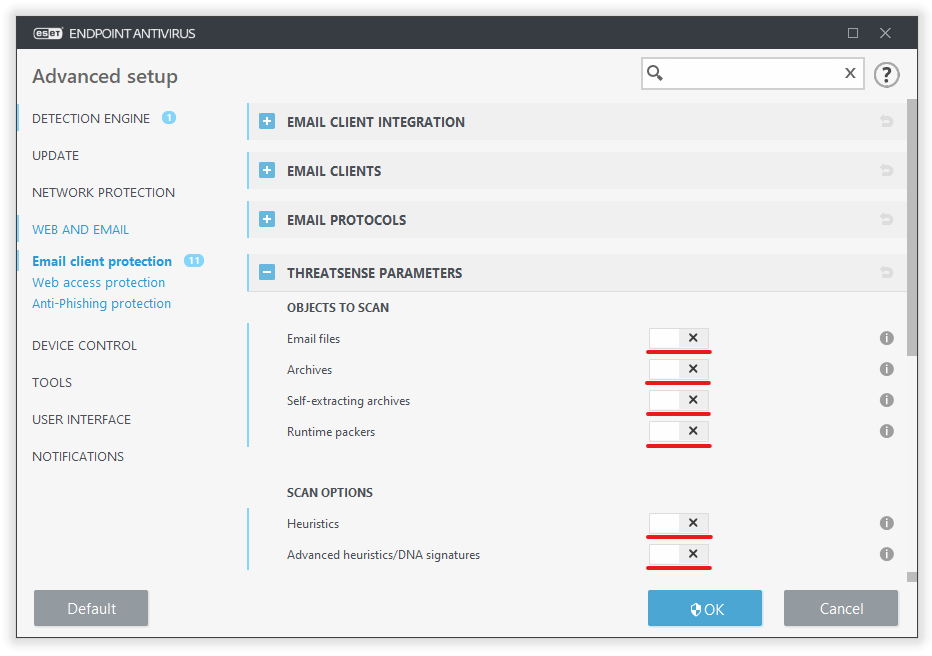
Task: Open the Device Control category
Action: tap(84, 345)
